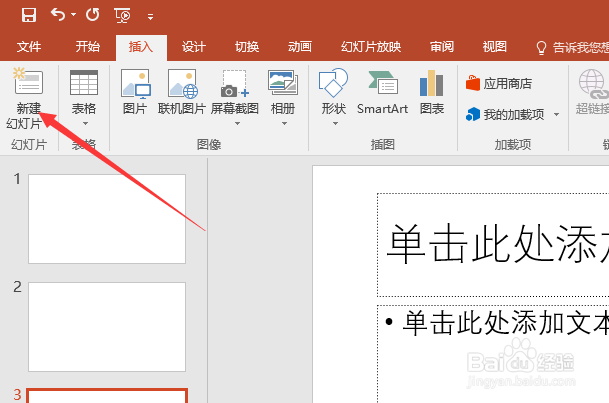Click the 联机图片 online pictures icon
This screenshot has height=403, width=609.
182,83
